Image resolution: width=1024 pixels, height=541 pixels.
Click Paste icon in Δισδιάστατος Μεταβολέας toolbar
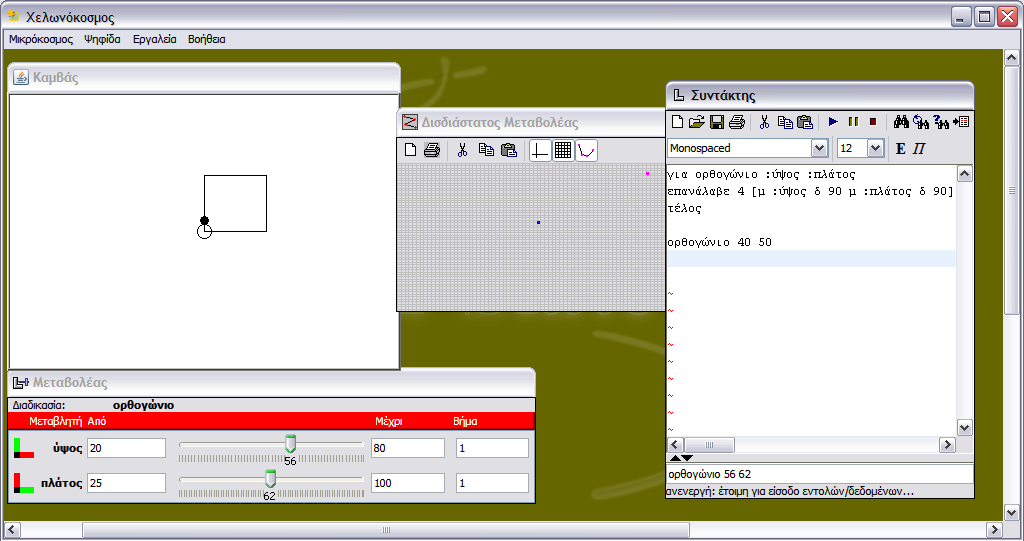(509, 150)
